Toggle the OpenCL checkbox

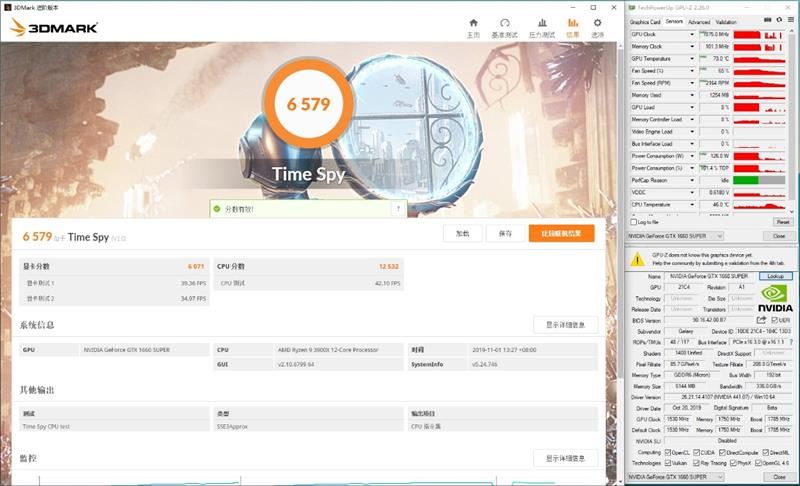click(x=668, y=453)
